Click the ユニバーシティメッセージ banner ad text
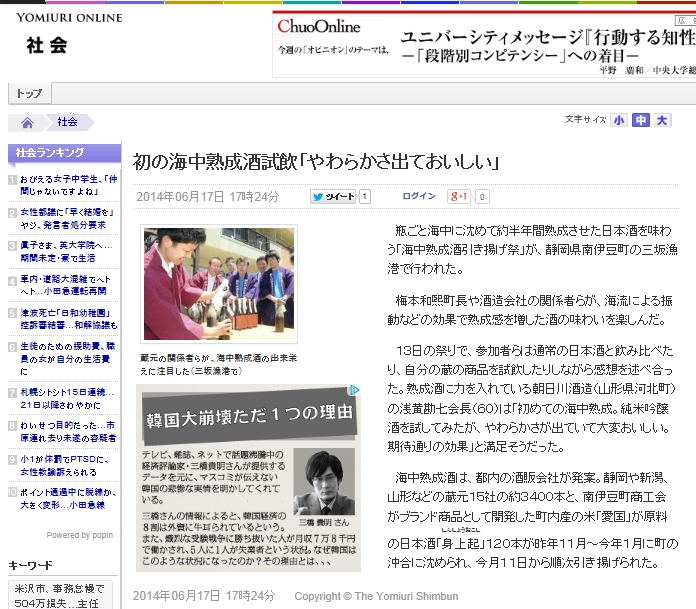The image size is (696, 609). click(547, 46)
